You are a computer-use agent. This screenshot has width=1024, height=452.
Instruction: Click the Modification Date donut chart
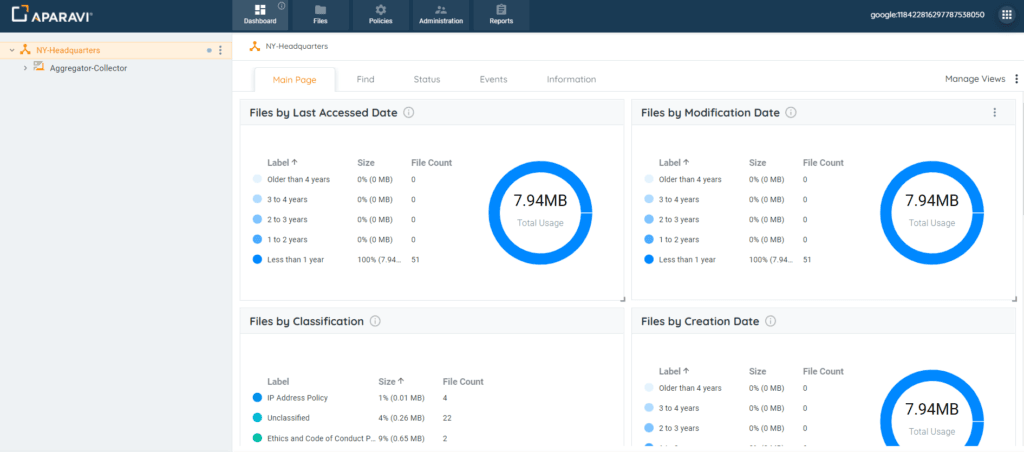tap(932, 213)
